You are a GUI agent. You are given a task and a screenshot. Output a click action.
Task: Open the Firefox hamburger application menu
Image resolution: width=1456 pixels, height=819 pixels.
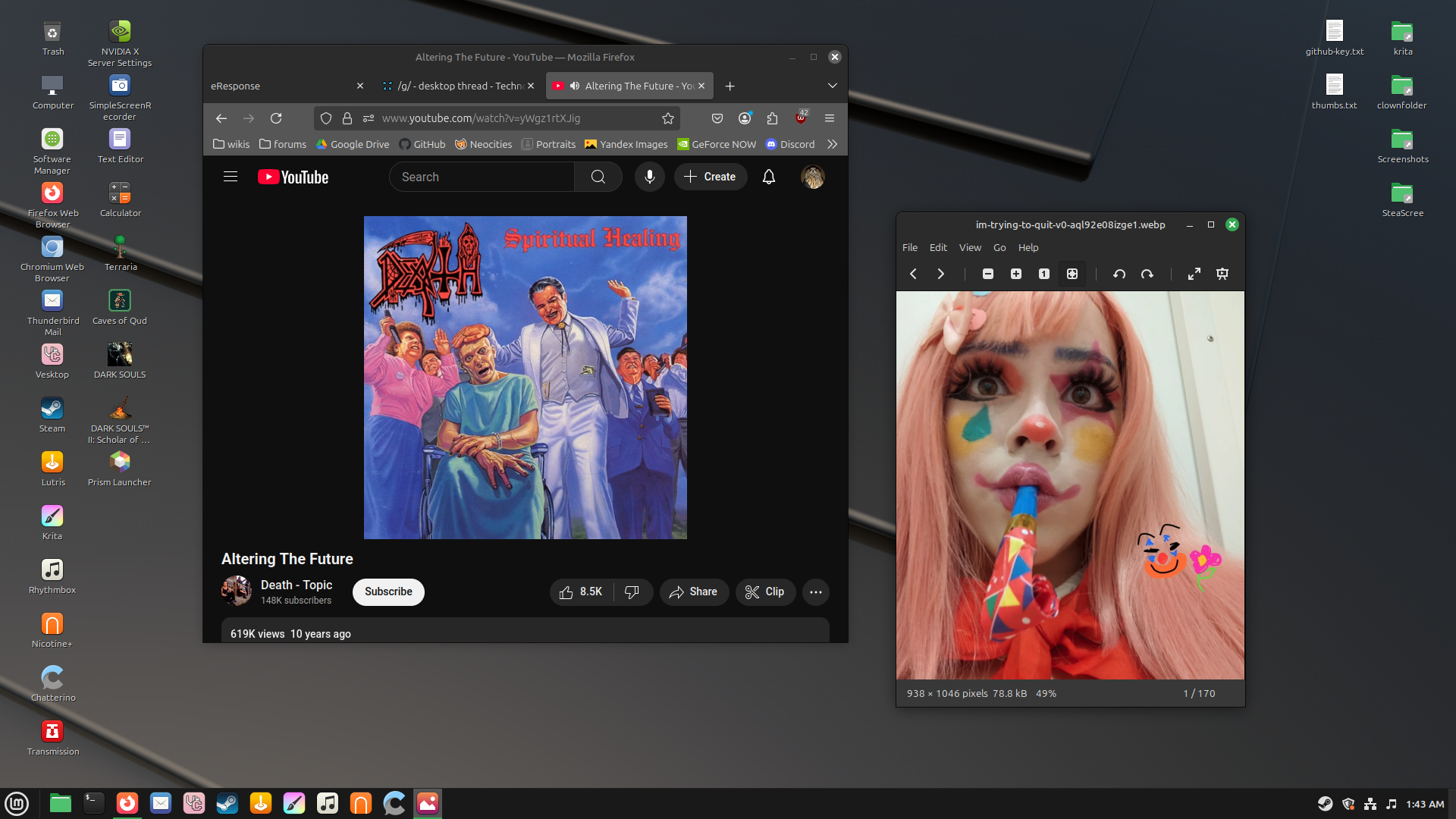[x=830, y=118]
